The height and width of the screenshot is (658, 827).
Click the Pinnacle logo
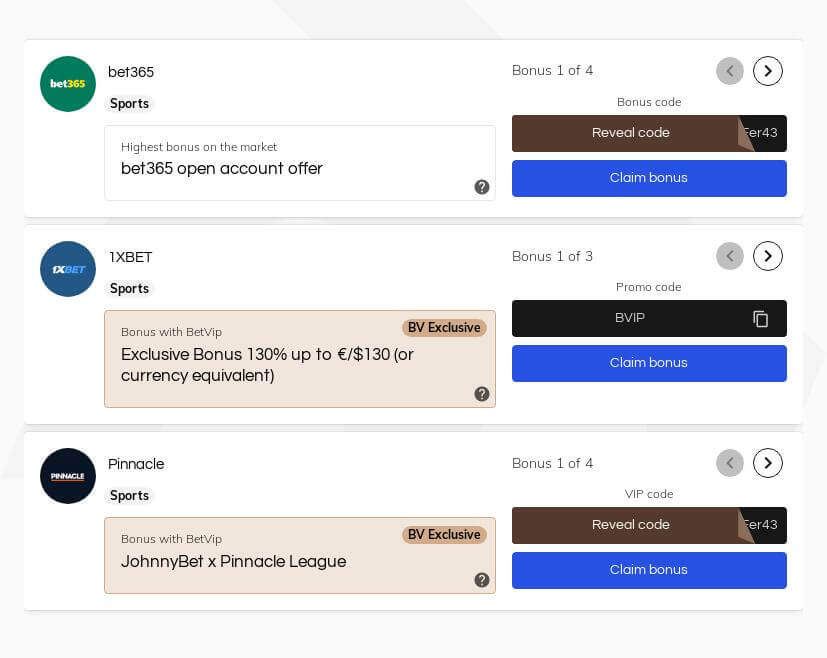coord(68,476)
